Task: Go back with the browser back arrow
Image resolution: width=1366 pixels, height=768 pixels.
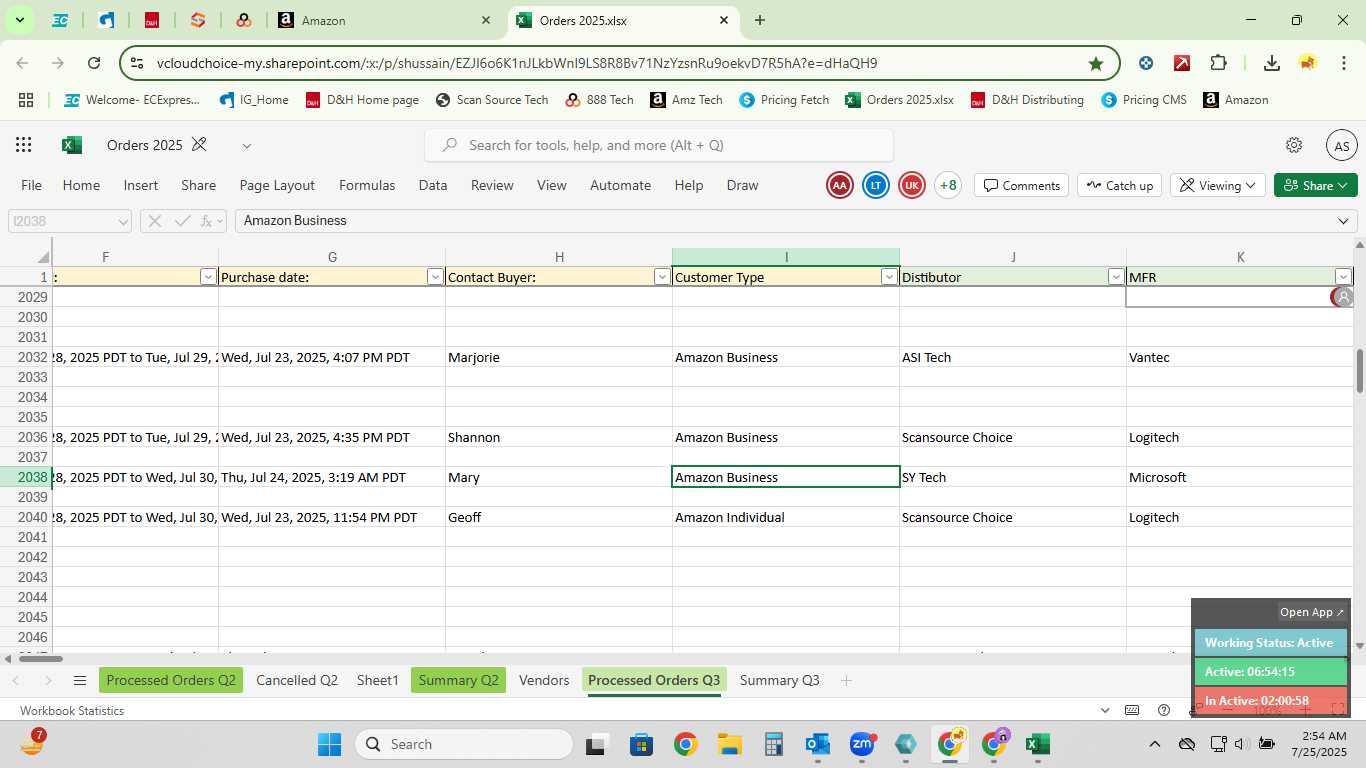Action: (x=22, y=63)
